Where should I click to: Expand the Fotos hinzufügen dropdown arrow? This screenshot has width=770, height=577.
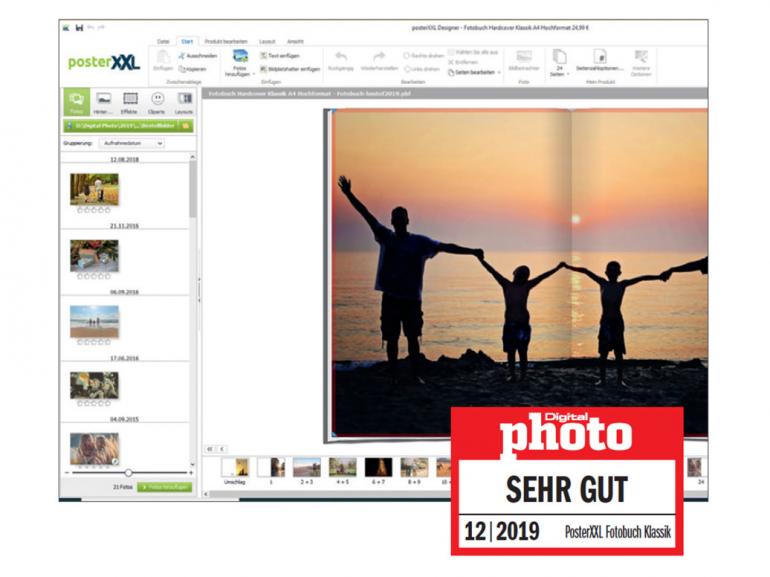(254, 74)
